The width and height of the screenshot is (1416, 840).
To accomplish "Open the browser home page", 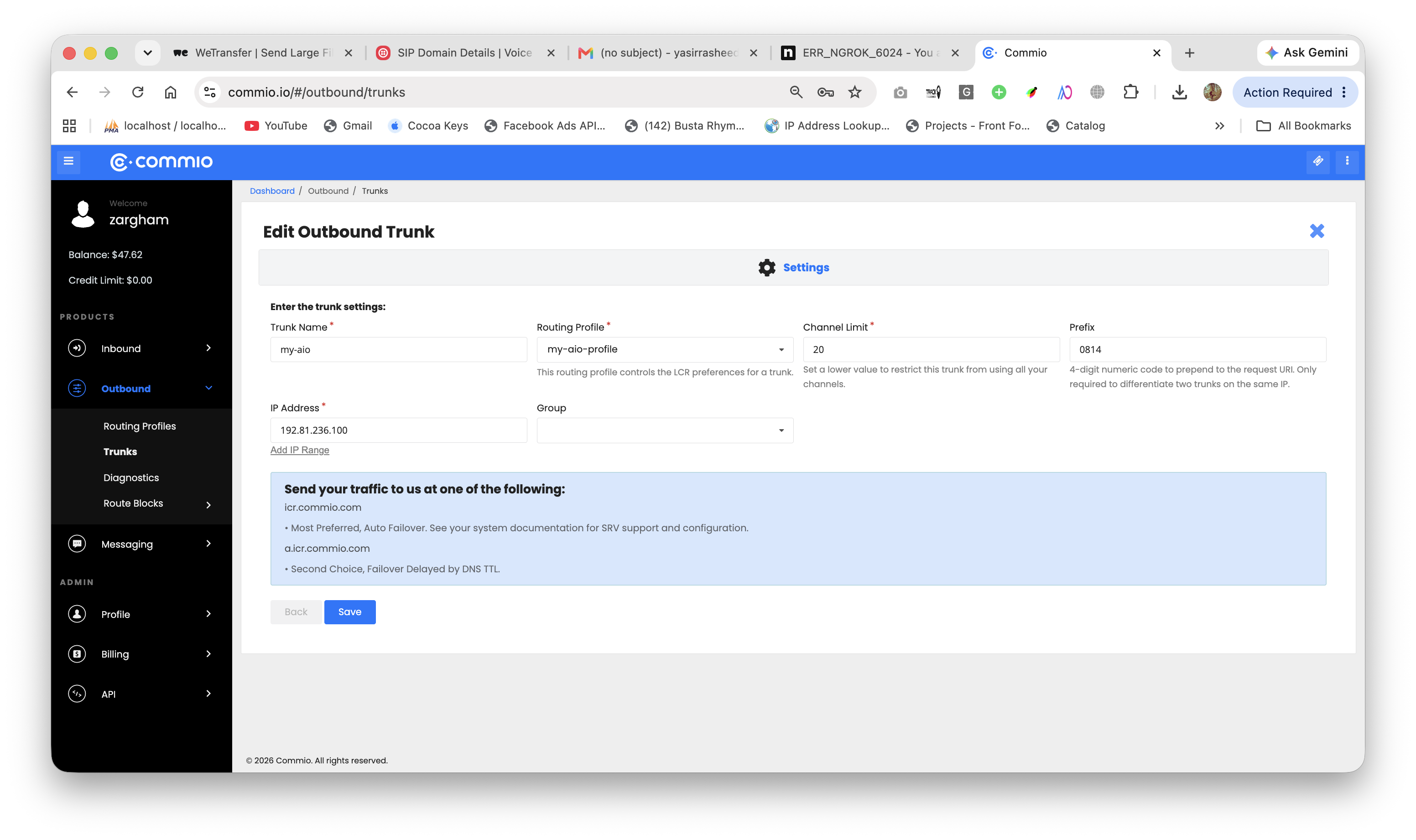I will (x=171, y=92).
